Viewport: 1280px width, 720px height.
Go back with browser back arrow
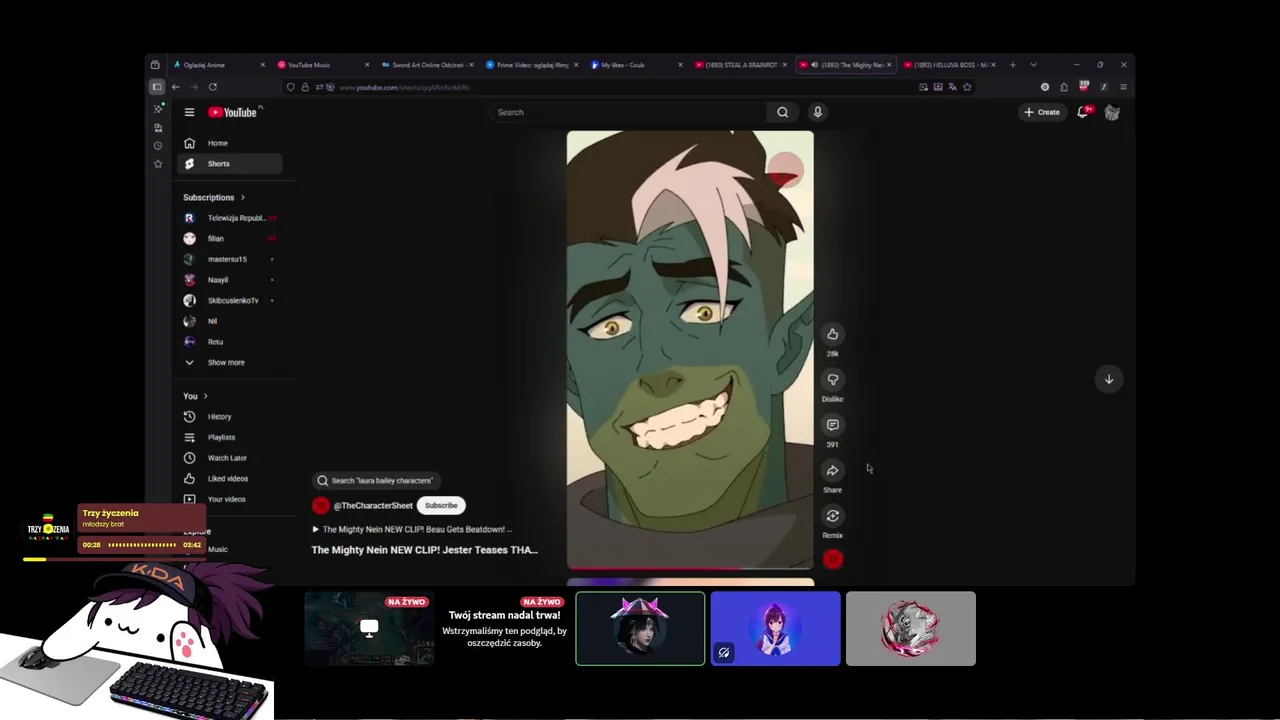click(176, 87)
